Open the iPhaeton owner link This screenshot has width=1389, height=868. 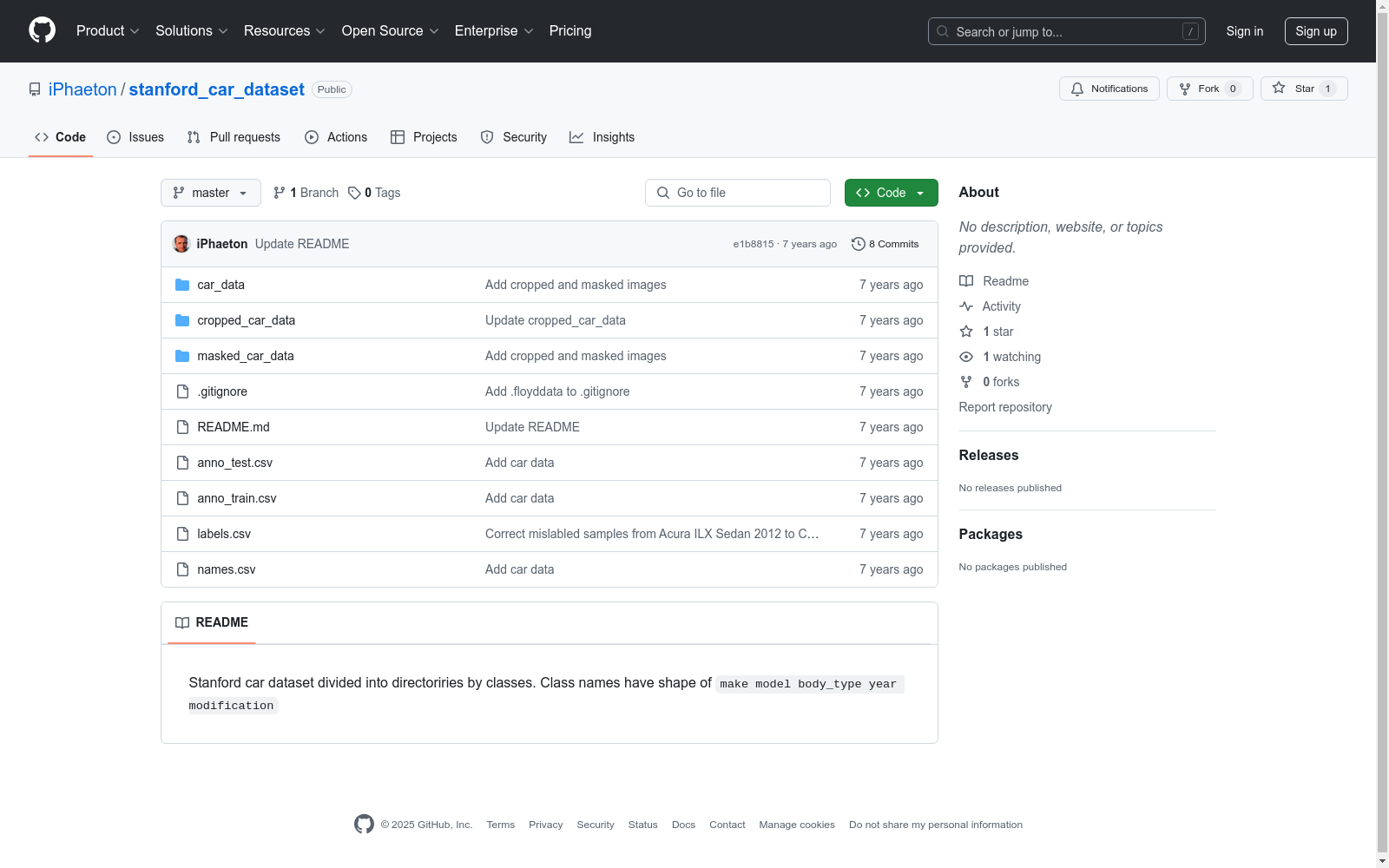click(82, 89)
